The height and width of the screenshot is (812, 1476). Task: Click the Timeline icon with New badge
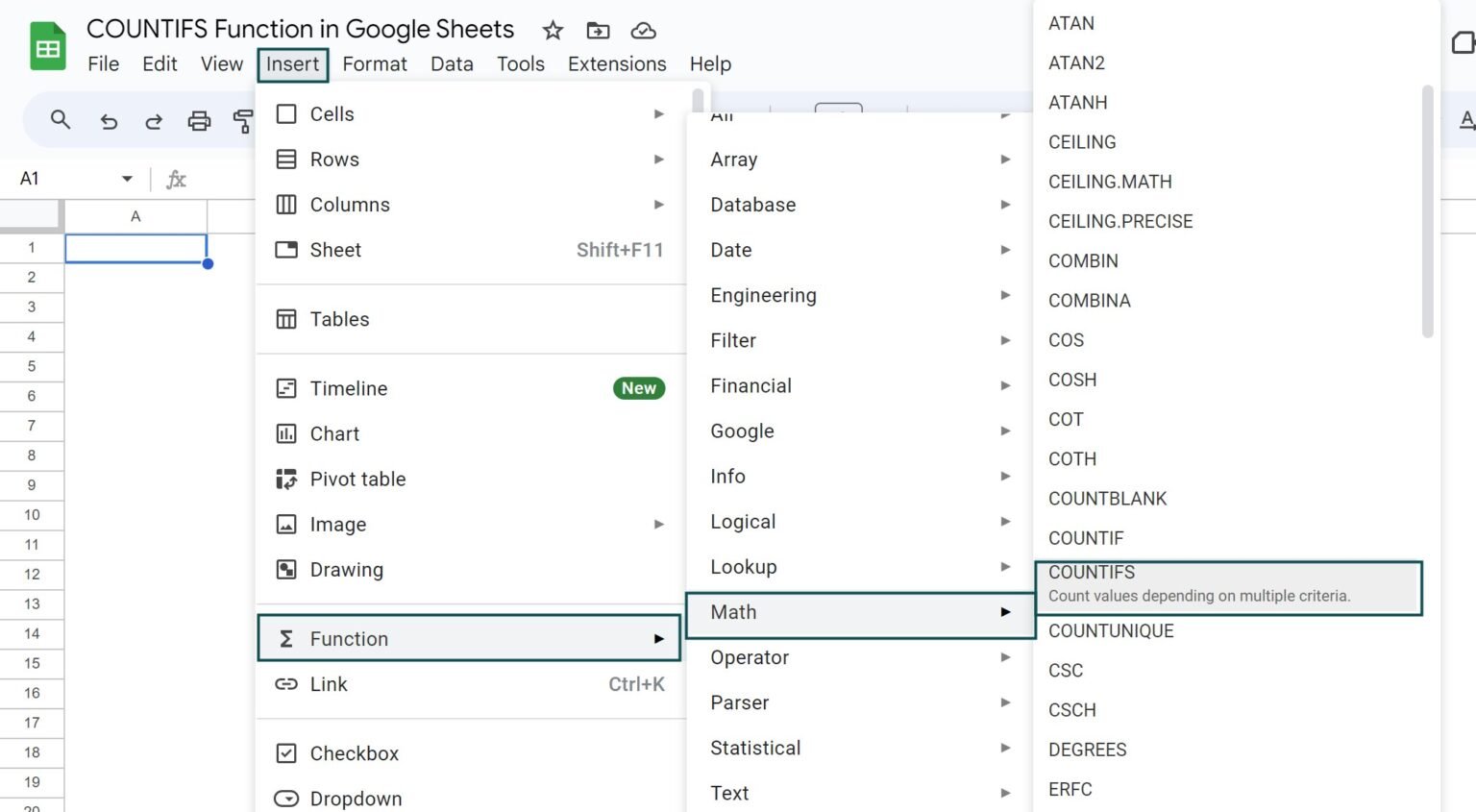[x=286, y=388]
